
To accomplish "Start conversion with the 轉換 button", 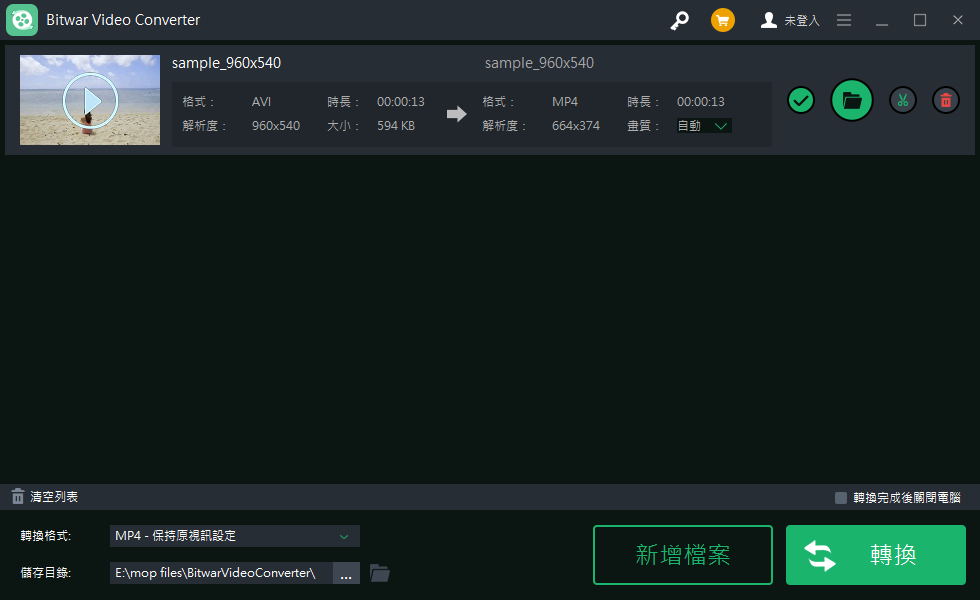I will (876, 555).
